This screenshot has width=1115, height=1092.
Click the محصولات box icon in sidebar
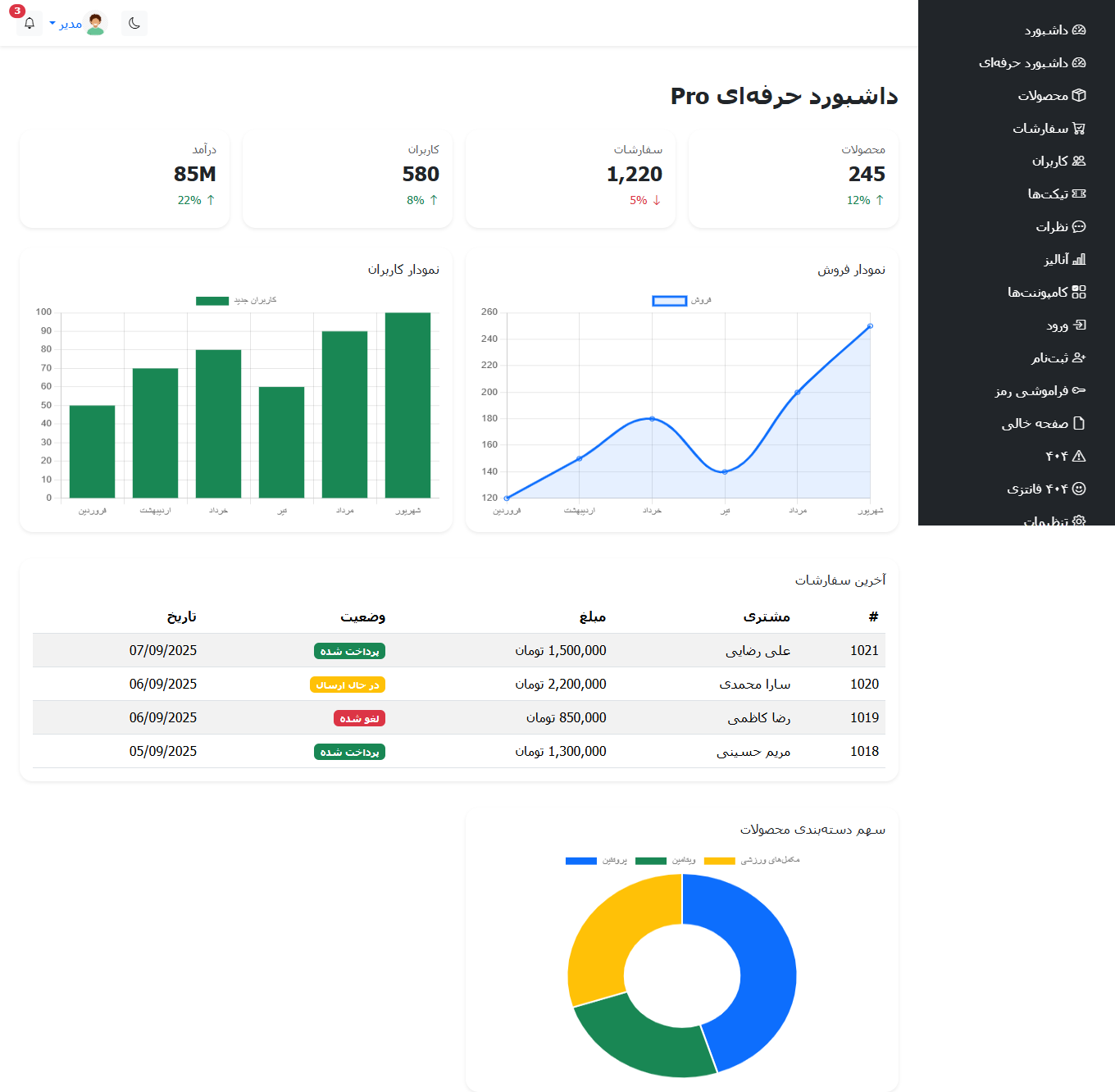click(1079, 95)
